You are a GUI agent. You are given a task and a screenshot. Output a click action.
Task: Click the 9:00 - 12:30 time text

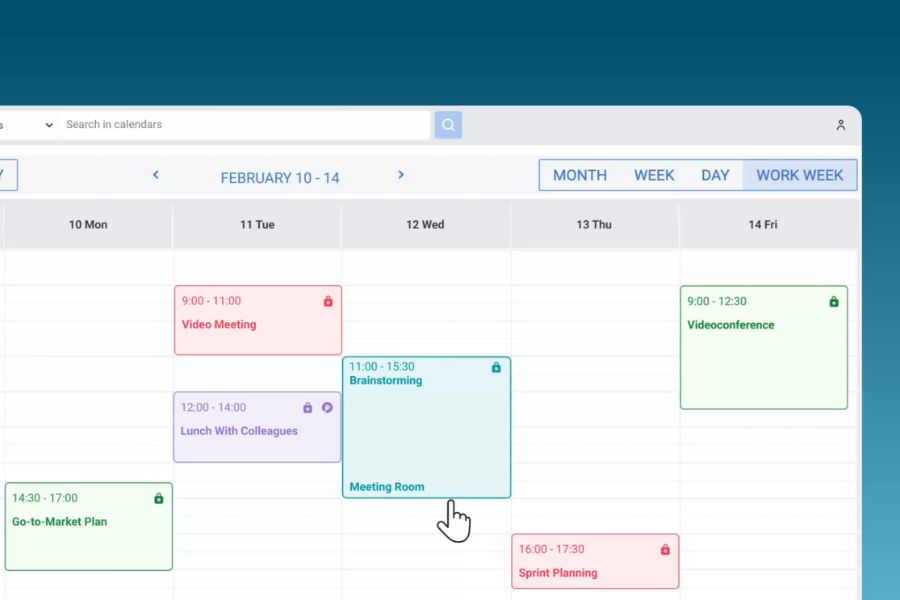[x=717, y=301]
